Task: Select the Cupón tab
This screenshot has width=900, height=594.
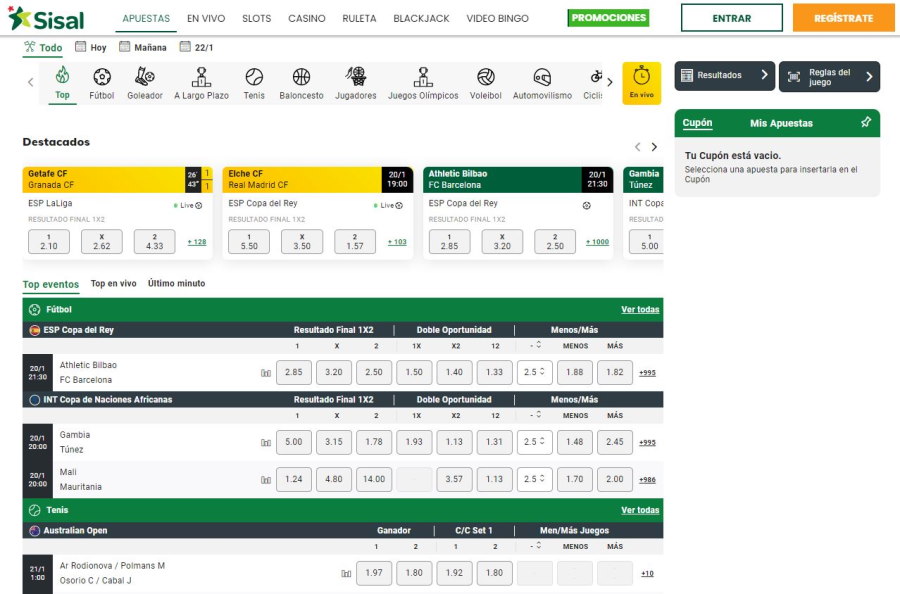Action: coord(697,123)
